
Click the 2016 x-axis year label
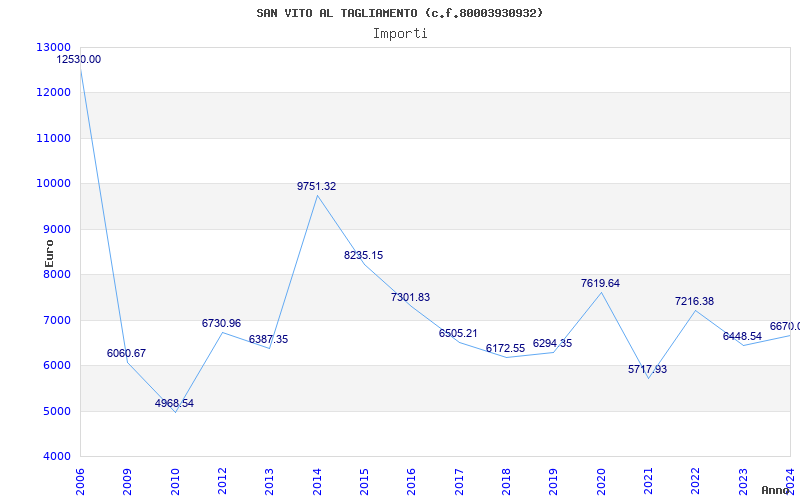point(412,482)
